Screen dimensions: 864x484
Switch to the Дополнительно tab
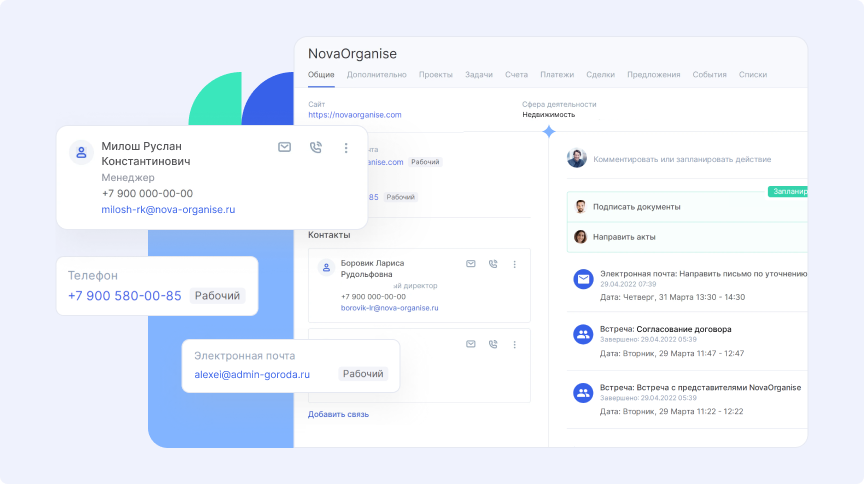point(376,75)
